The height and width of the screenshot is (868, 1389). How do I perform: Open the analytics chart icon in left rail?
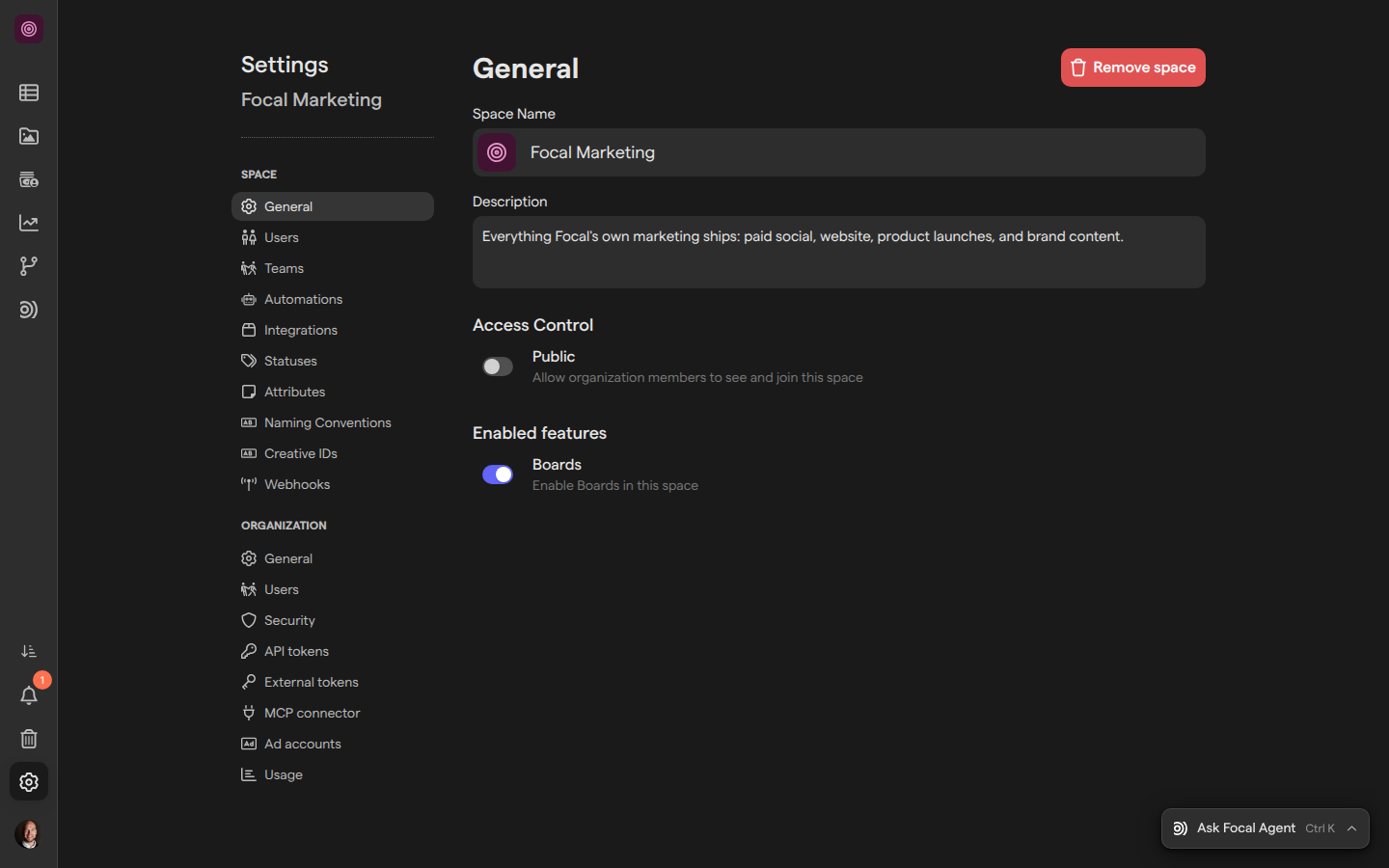click(x=29, y=223)
